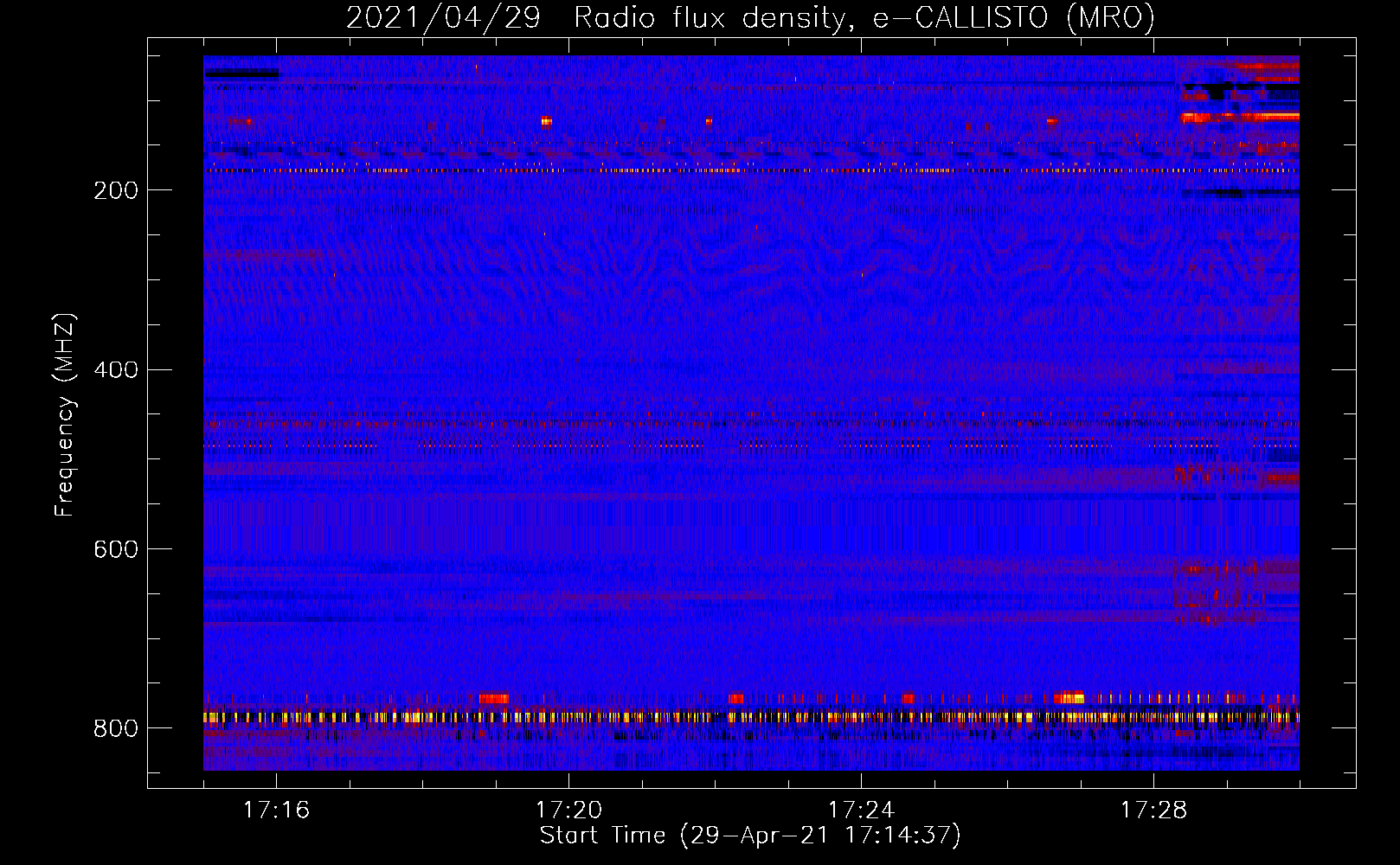Select the 600 frequency tick label
This screenshot has width=1400, height=865.
click(116, 550)
